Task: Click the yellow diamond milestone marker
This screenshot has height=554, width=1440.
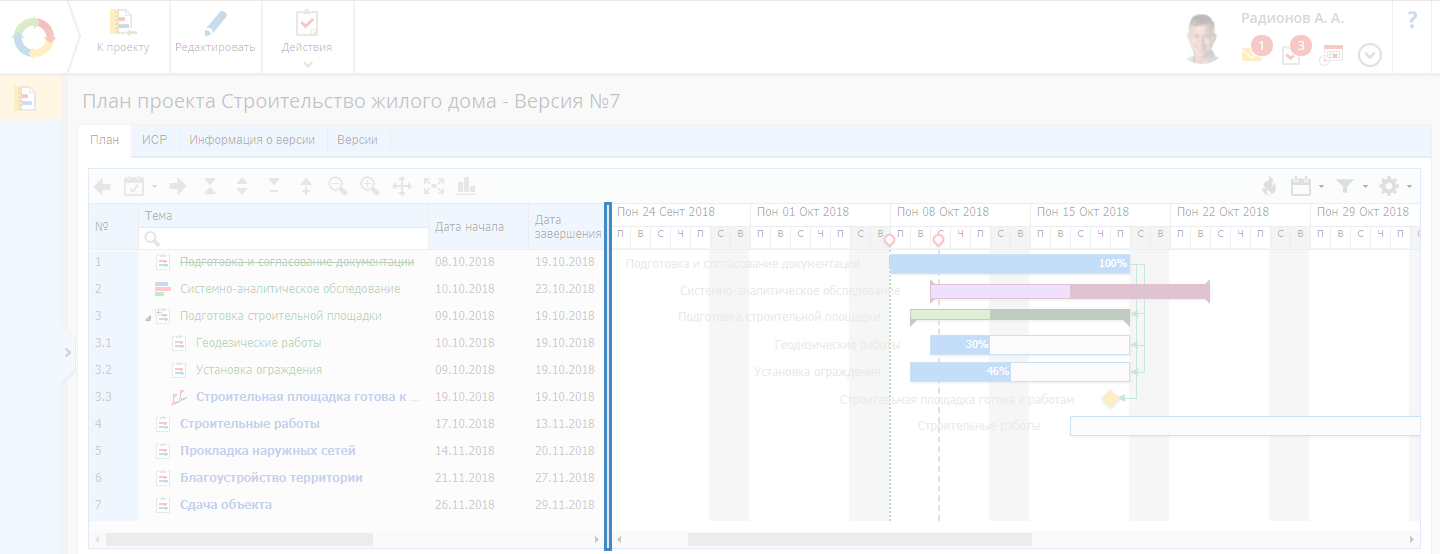Action: tap(1110, 399)
